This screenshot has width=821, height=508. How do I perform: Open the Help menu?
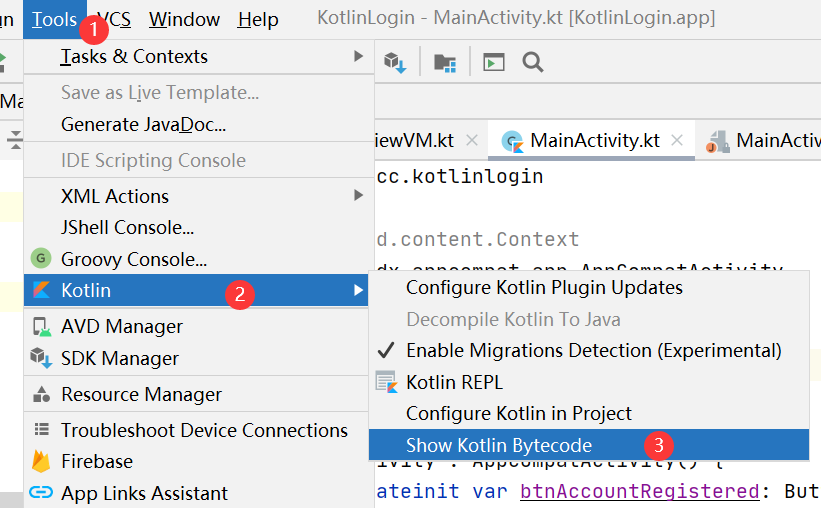tap(258, 19)
